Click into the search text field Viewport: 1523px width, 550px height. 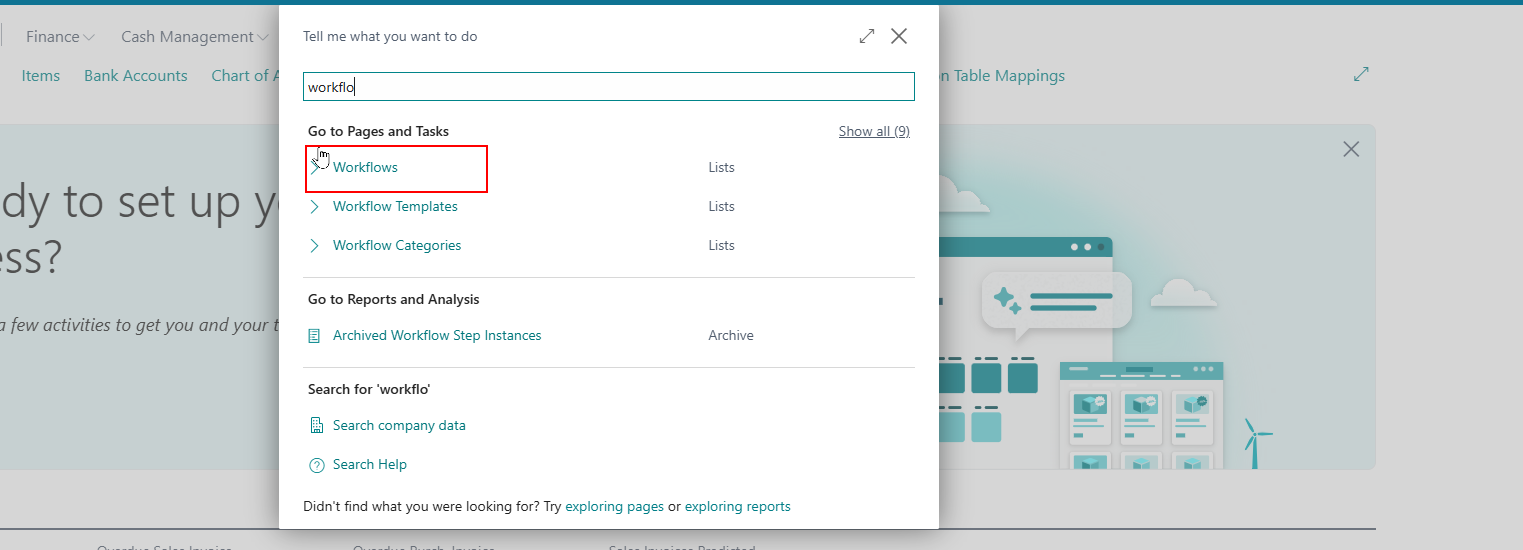[x=608, y=87]
